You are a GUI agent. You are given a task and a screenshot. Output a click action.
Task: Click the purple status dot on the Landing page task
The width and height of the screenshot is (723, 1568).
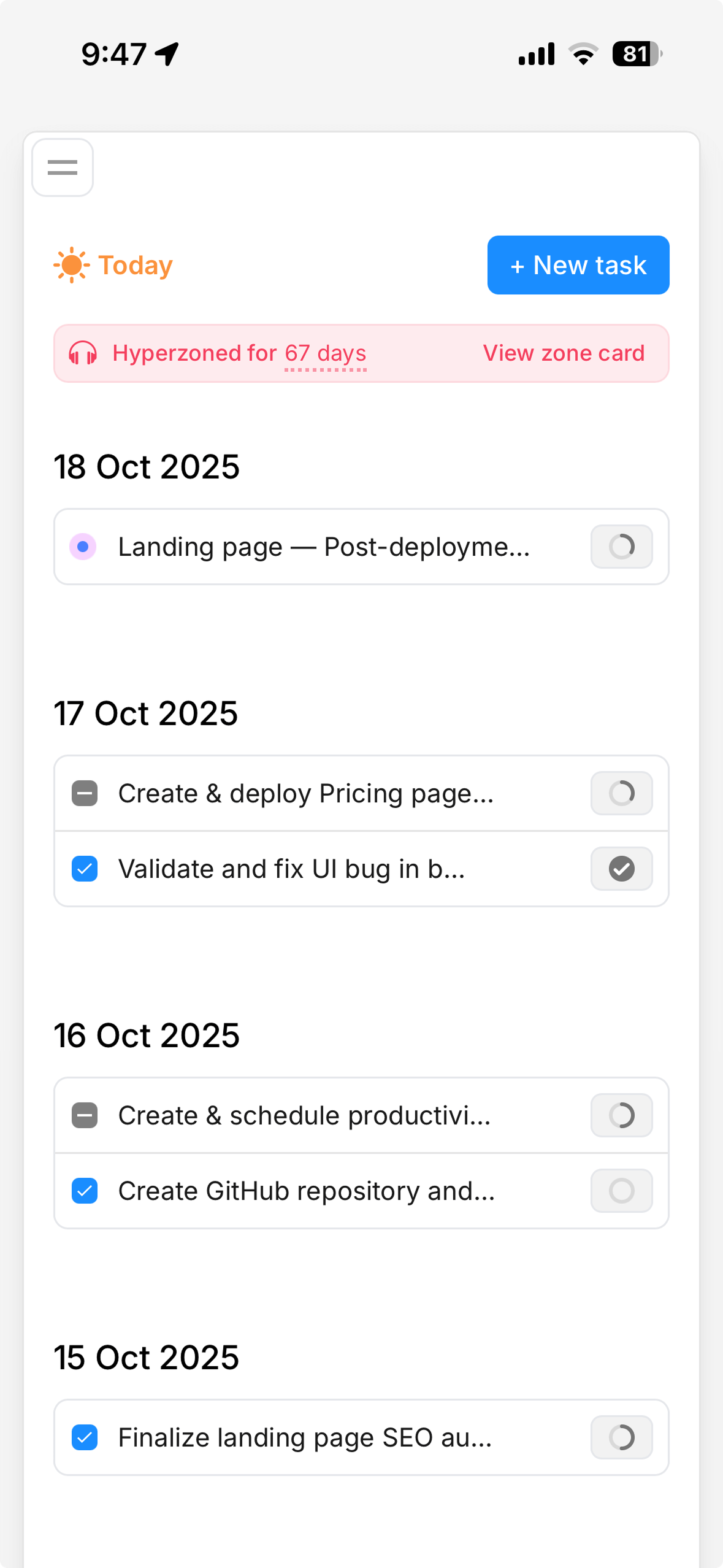pyautogui.click(x=84, y=547)
